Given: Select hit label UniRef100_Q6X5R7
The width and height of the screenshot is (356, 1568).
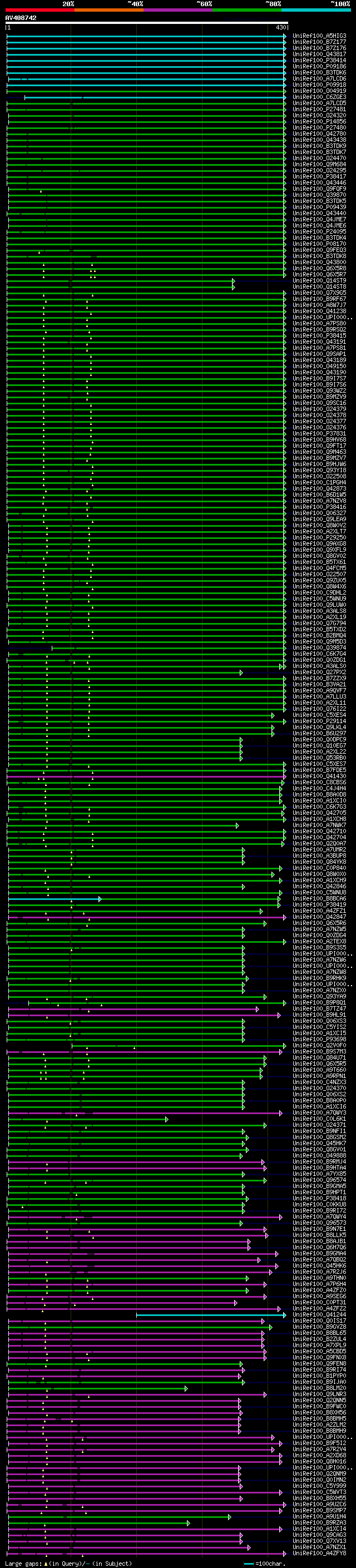Looking at the screenshot, I should (x=319, y=275).
